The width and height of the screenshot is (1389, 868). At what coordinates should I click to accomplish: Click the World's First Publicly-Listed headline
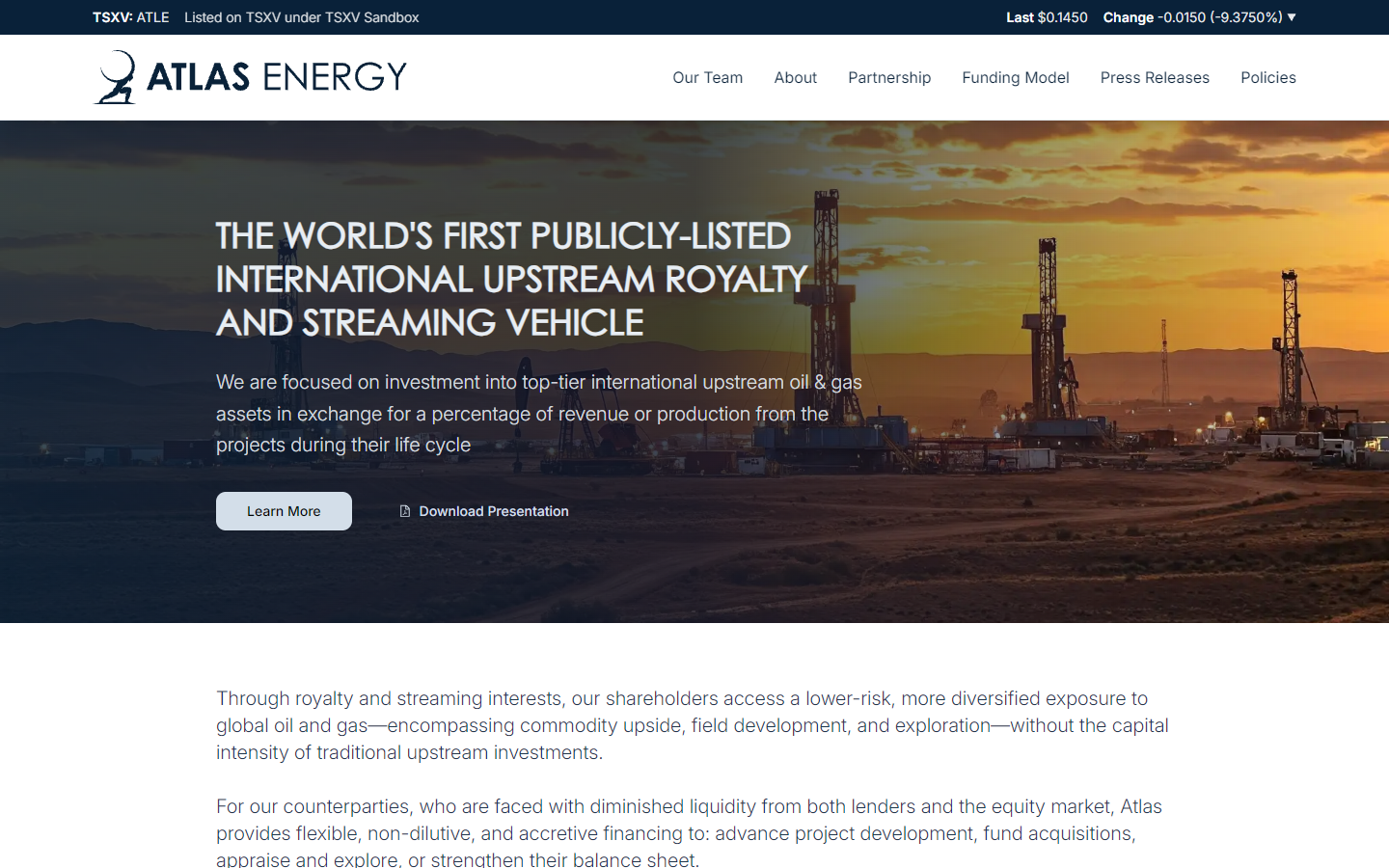(x=510, y=279)
